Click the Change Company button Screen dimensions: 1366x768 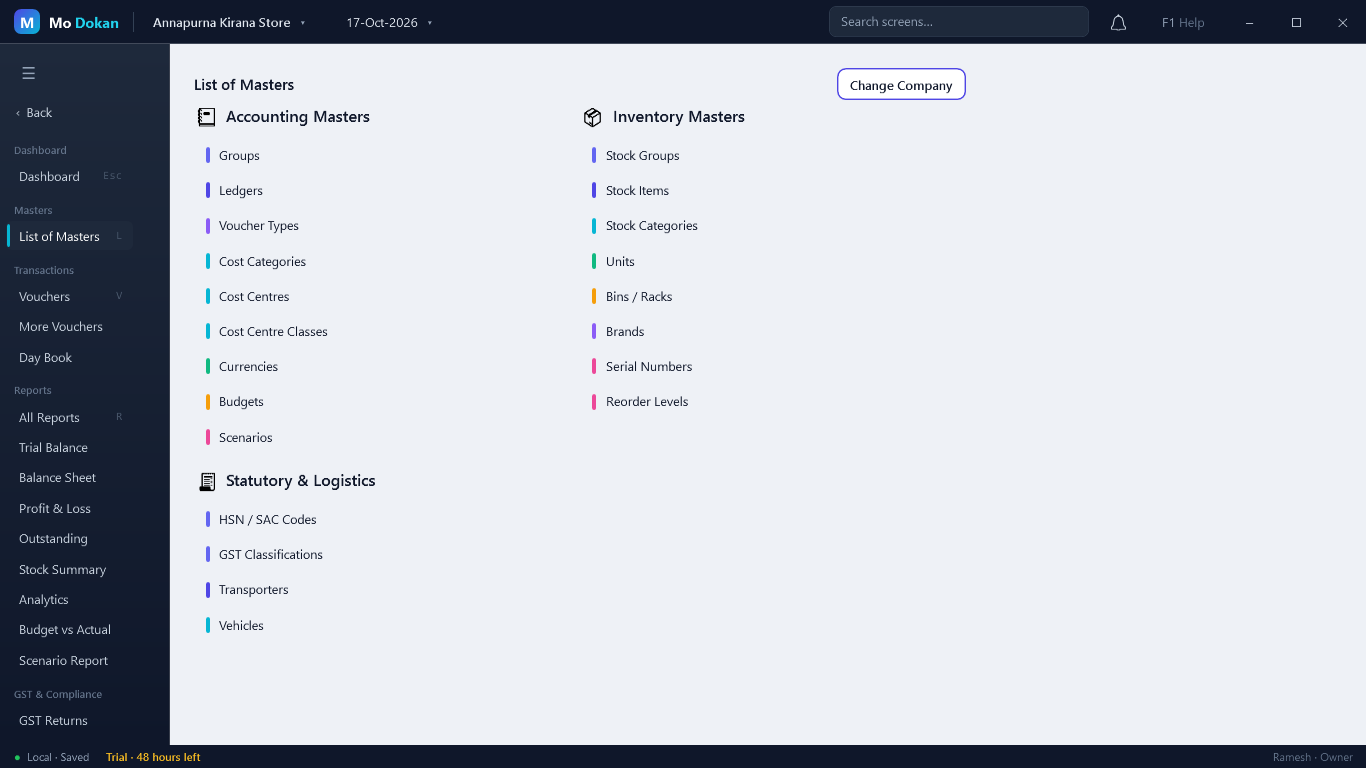click(901, 85)
